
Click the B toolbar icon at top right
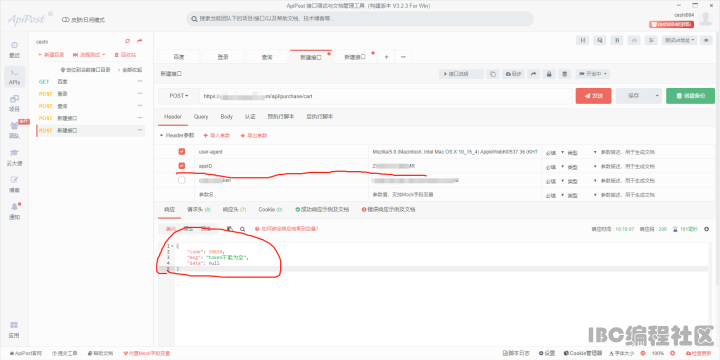click(617, 40)
